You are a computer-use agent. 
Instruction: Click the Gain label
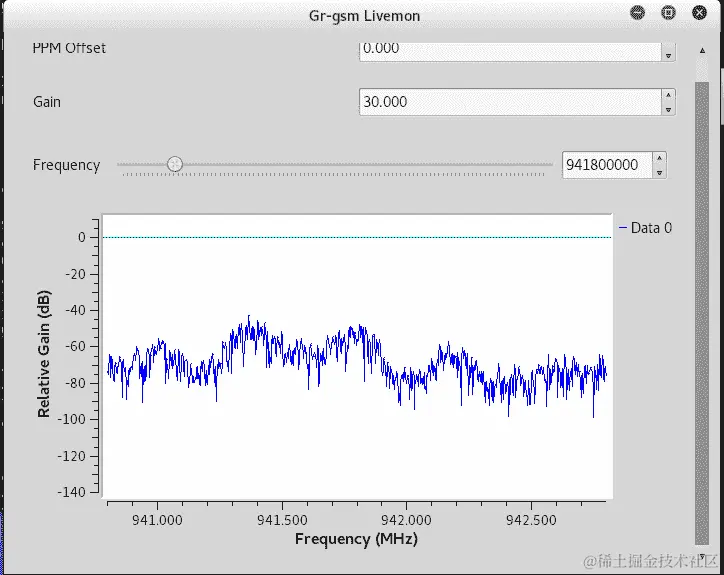(x=47, y=102)
